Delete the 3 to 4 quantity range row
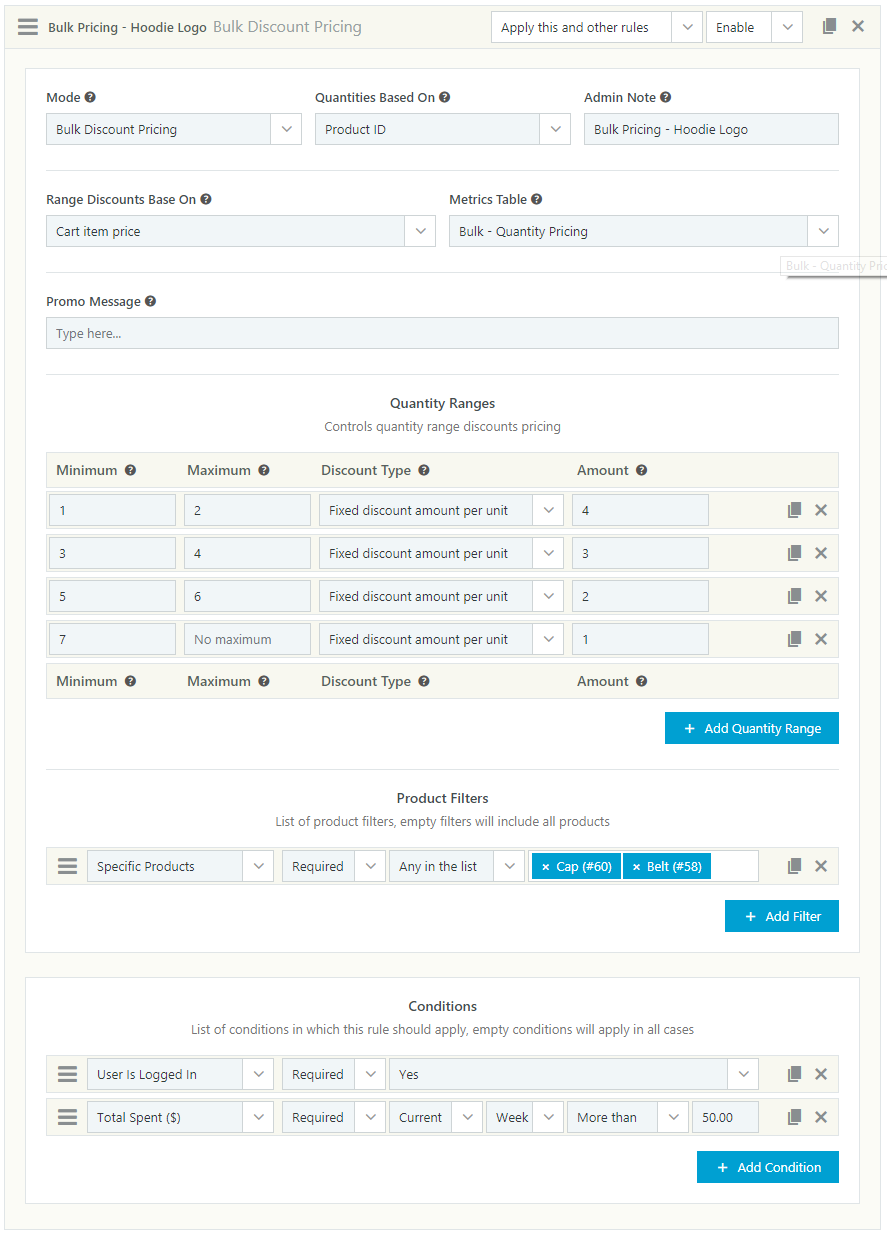This screenshot has height=1235, width=887. [821, 553]
